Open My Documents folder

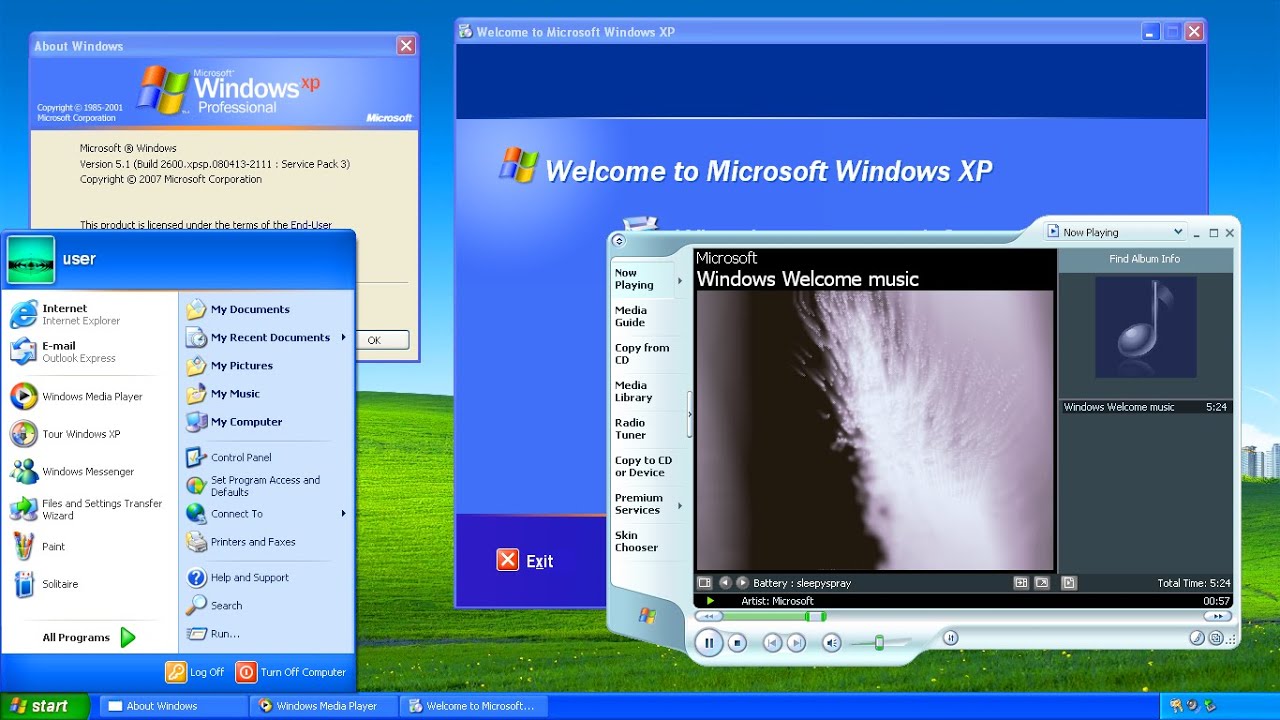tap(266, 309)
